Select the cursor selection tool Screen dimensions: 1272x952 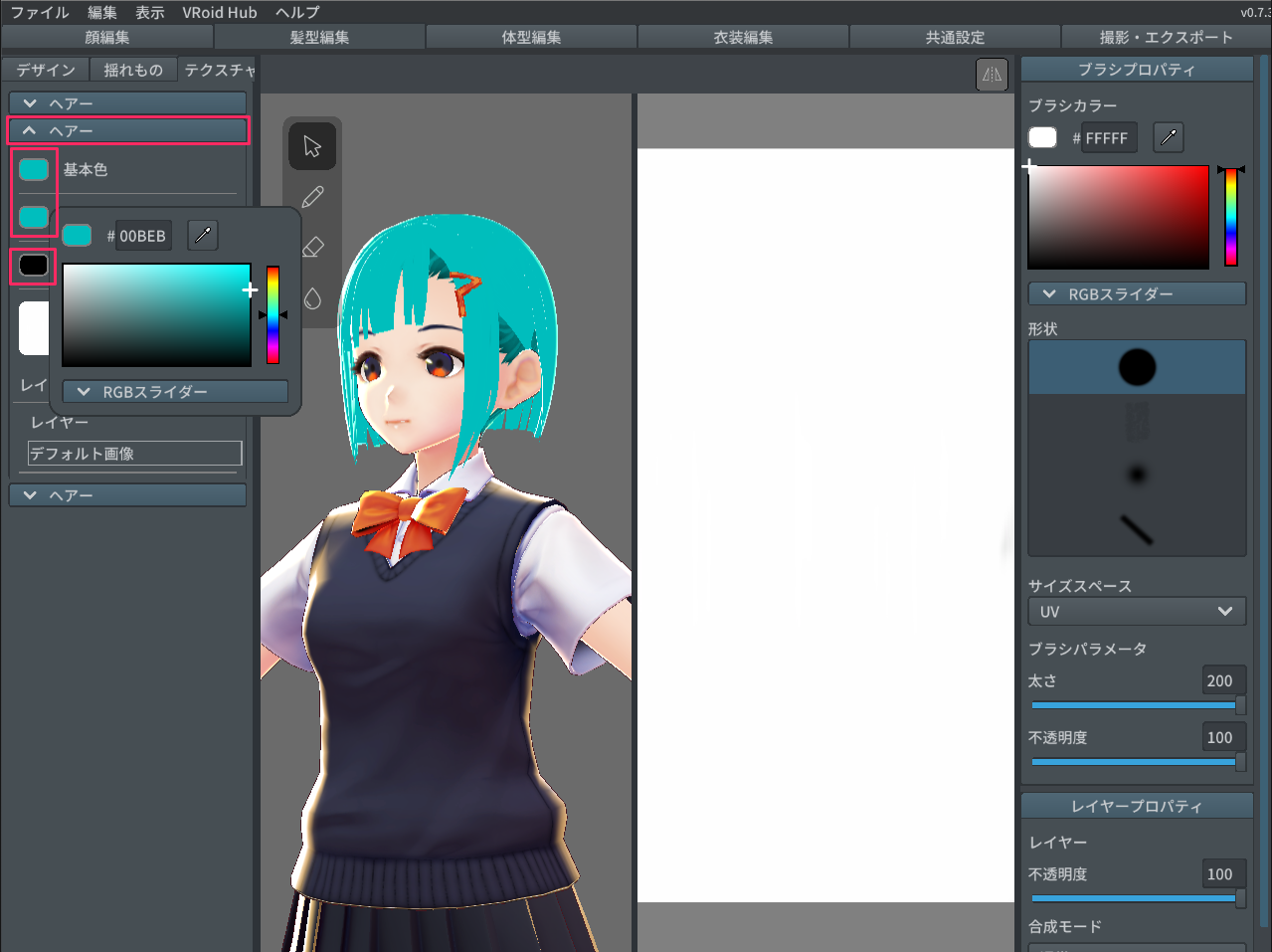312,146
